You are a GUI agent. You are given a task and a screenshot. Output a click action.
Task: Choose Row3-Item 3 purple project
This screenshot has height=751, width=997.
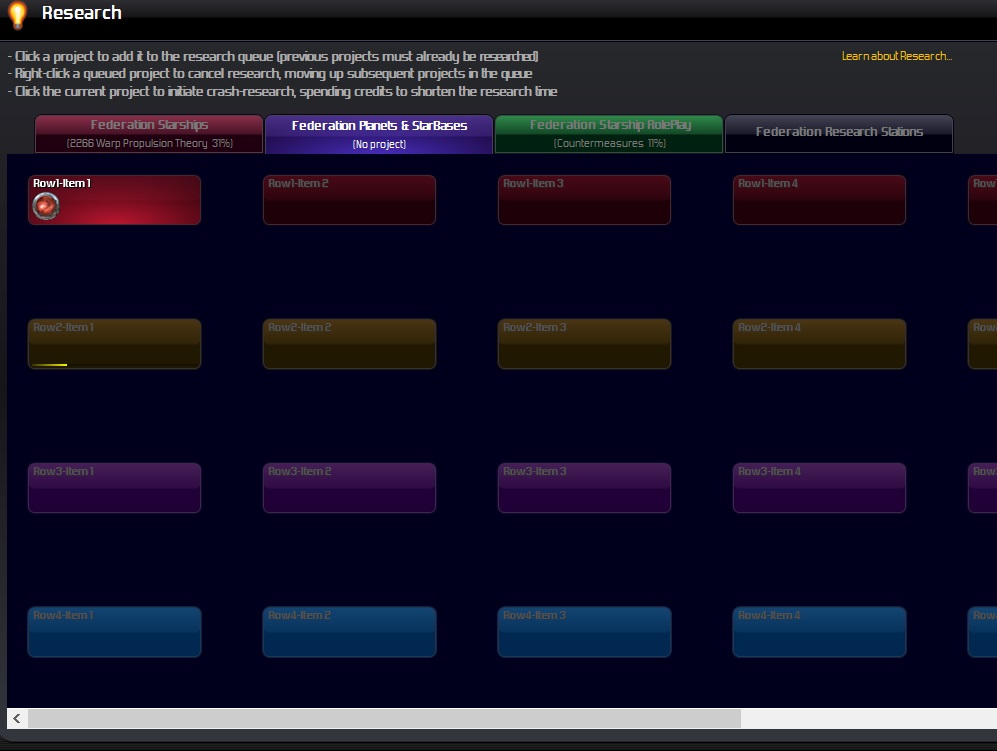(x=584, y=488)
